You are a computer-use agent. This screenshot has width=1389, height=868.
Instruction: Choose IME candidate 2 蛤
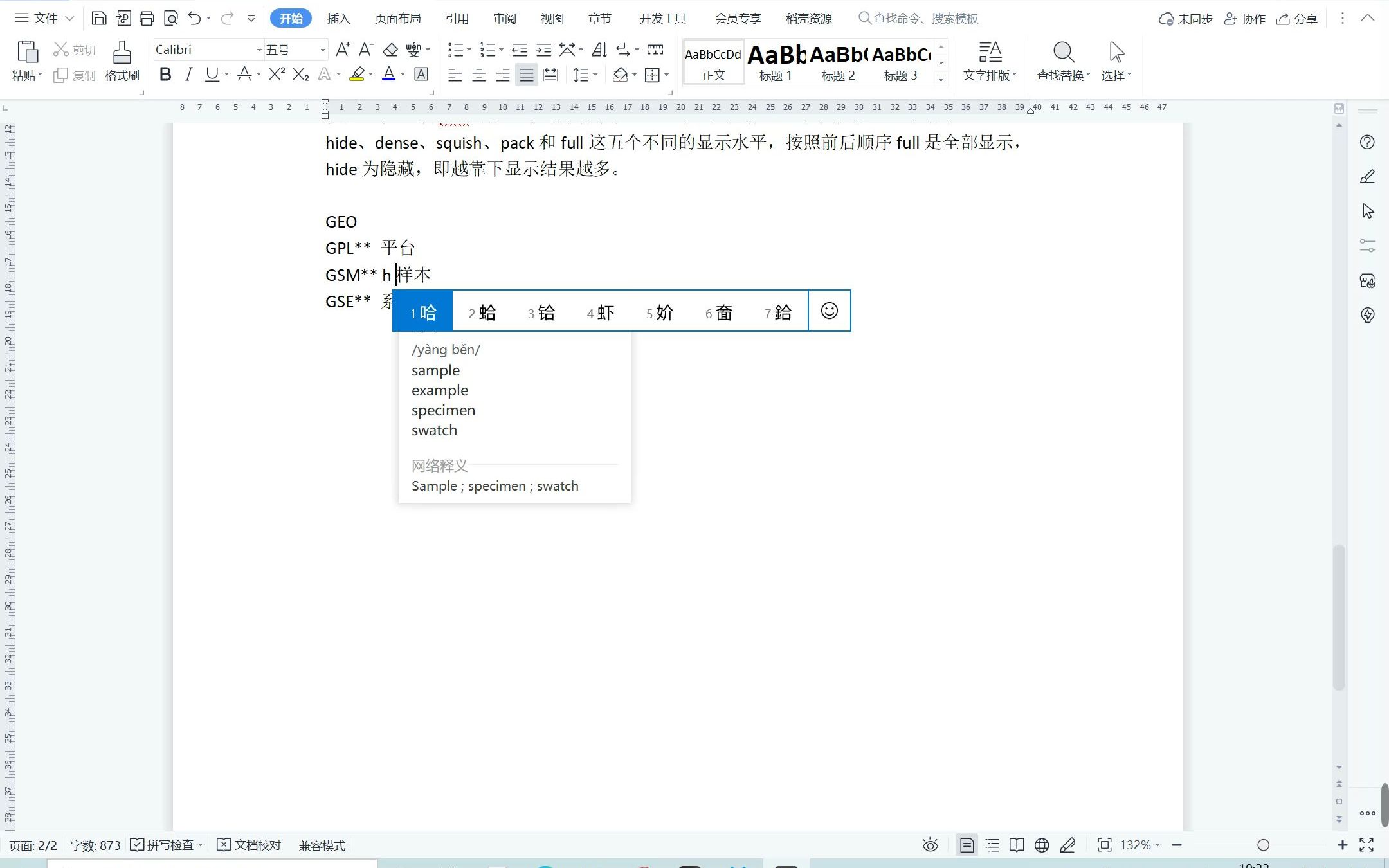point(482,312)
